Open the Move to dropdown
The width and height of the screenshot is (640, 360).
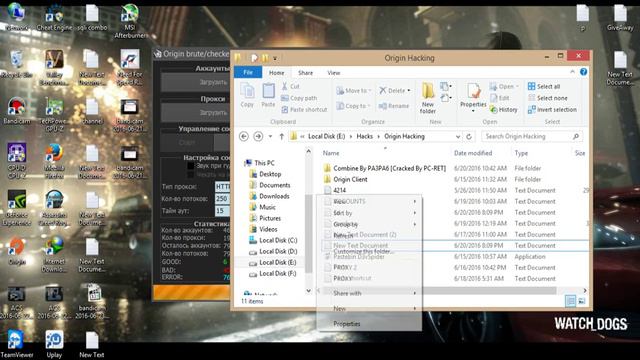coord(353,91)
